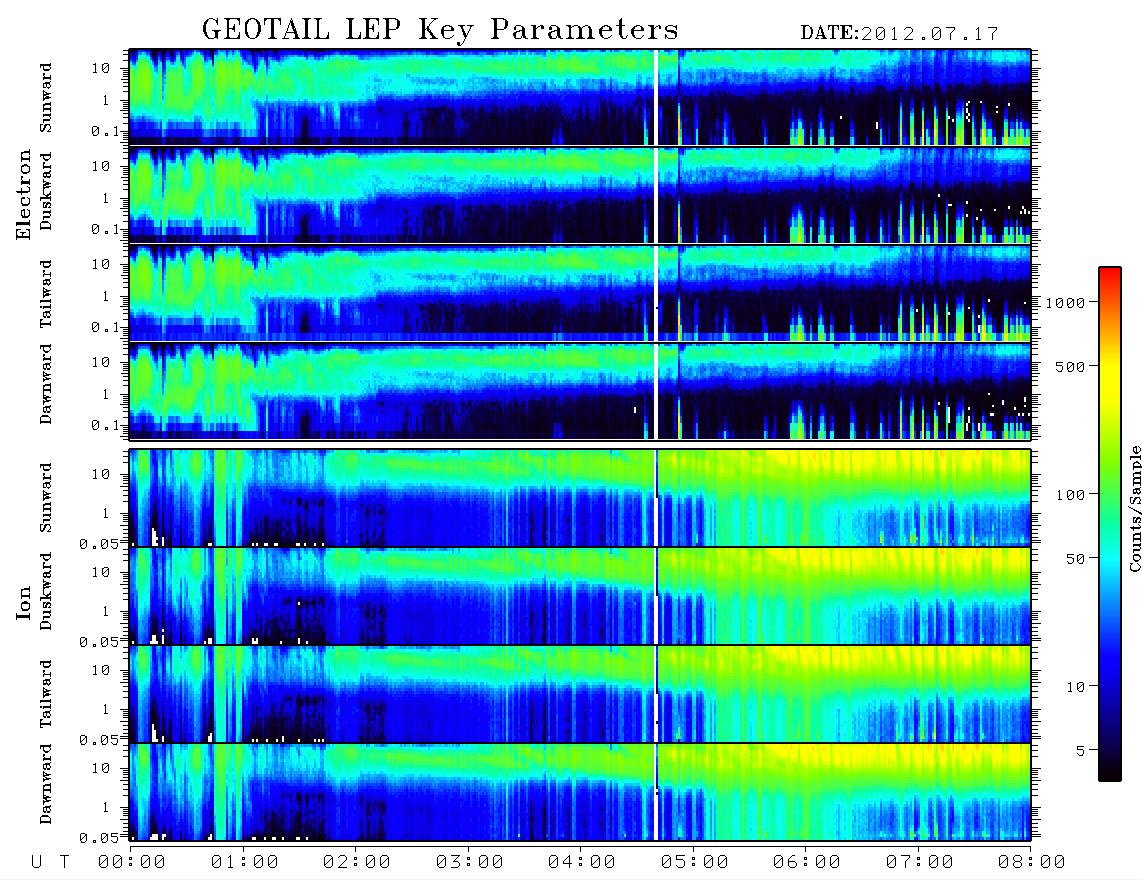
Task: Click the 03:00 time tick label
Action: pos(470,863)
